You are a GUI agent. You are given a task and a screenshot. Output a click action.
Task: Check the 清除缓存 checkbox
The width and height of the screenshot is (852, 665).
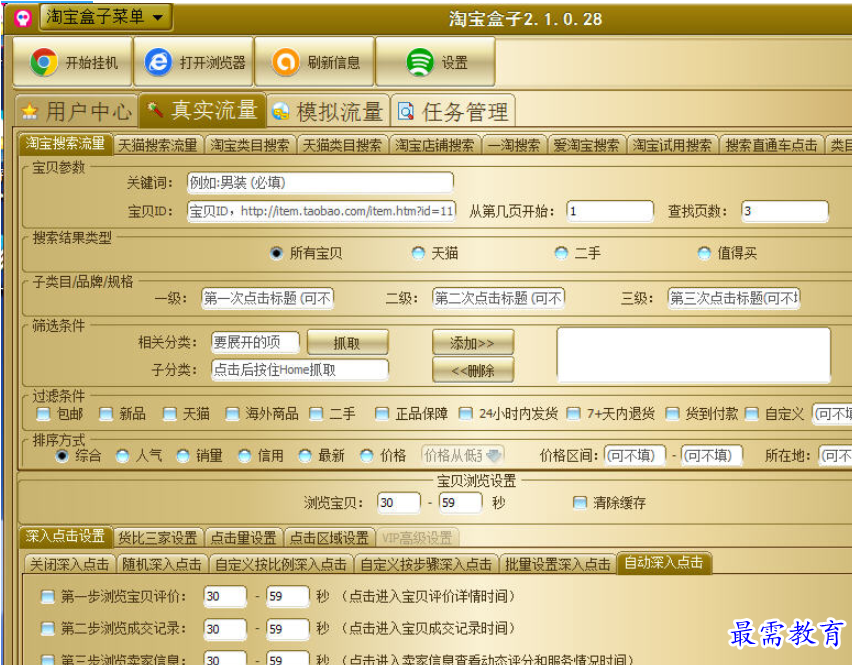click(580, 503)
